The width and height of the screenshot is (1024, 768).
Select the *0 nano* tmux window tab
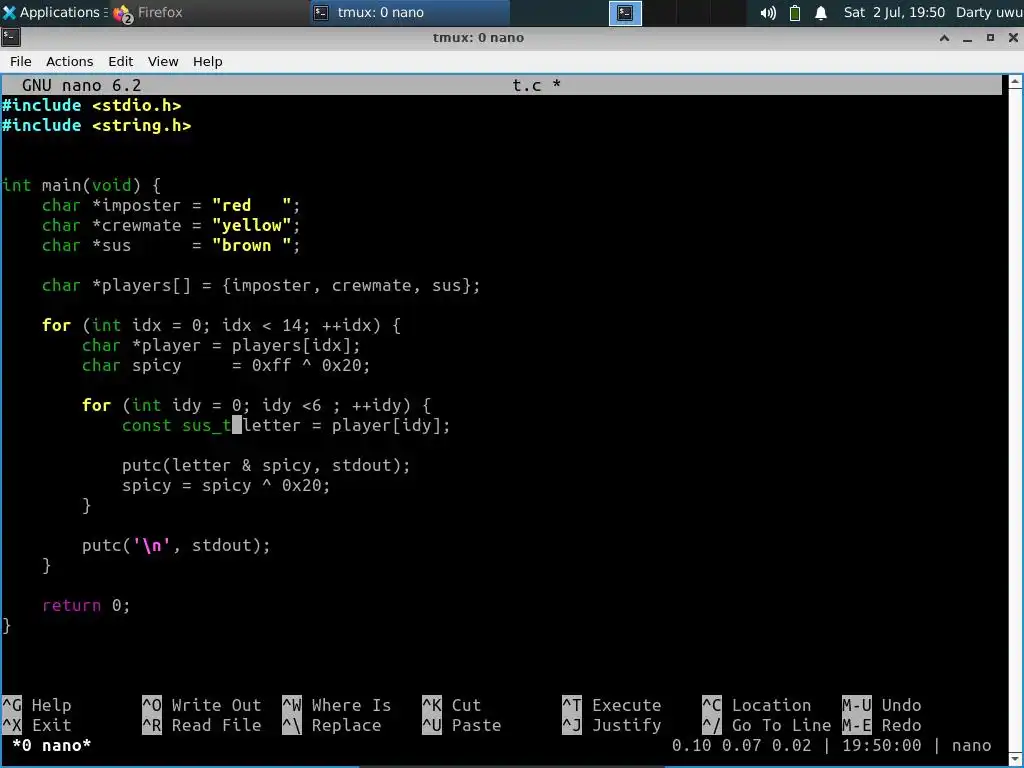tap(52, 745)
